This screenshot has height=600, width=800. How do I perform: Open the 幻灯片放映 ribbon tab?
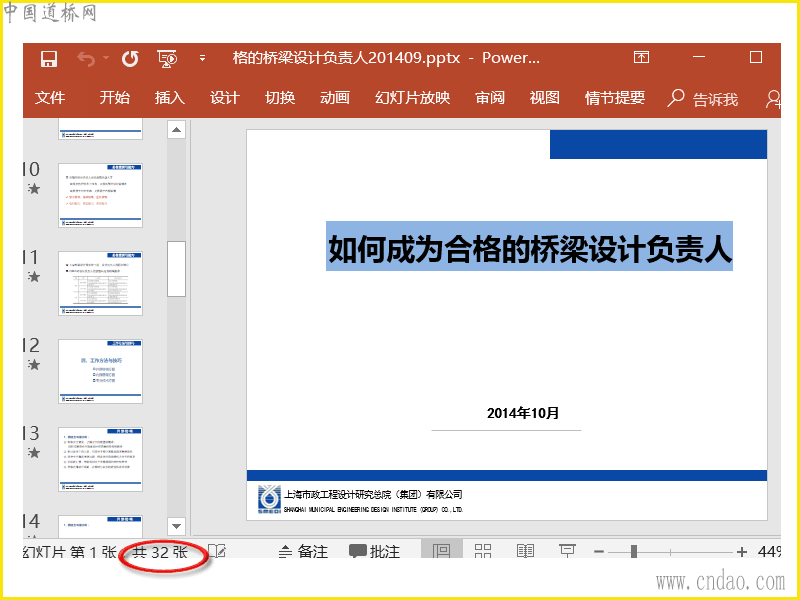click(x=412, y=97)
